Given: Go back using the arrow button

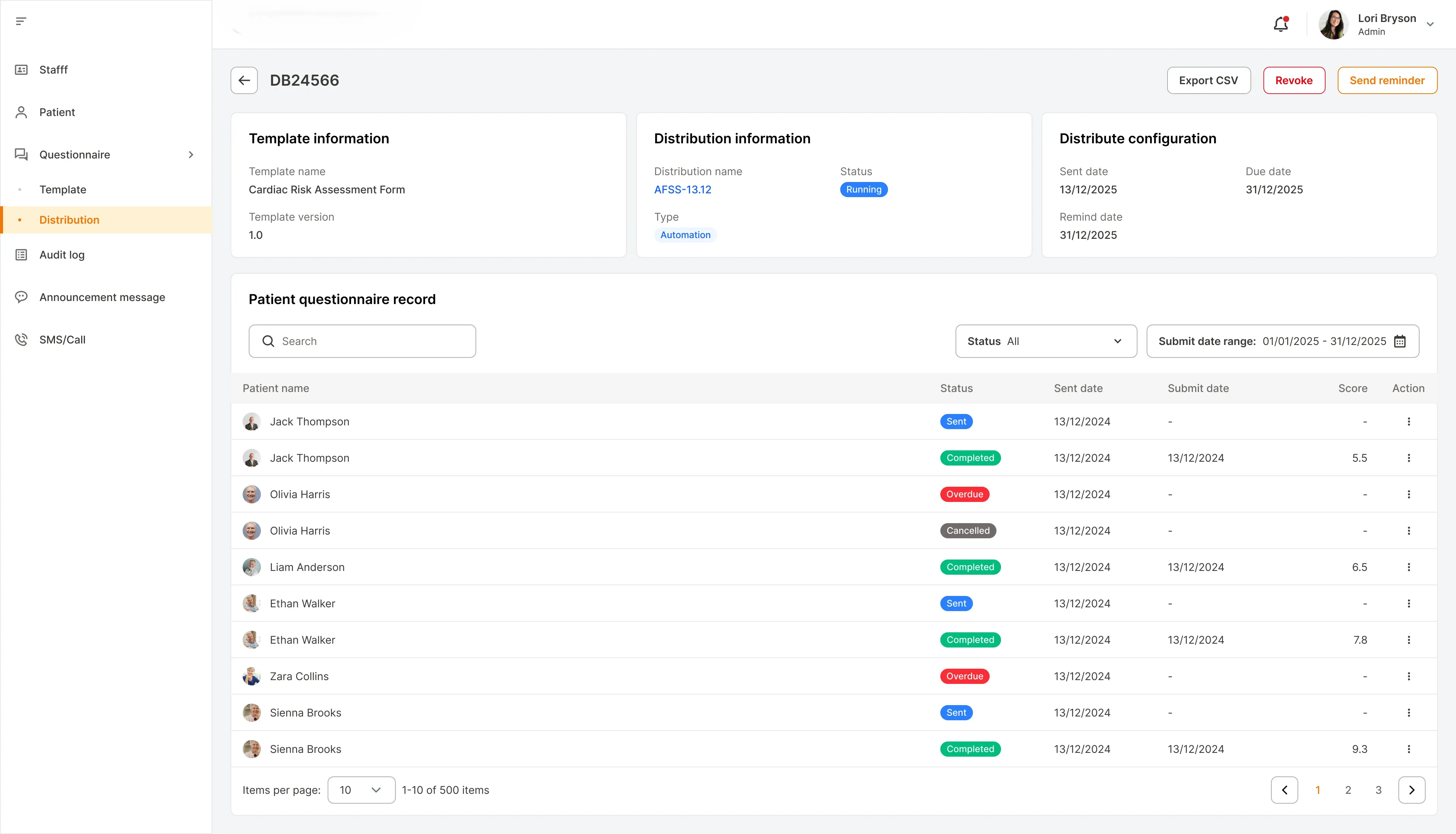Looking at the screenshot, I should [x=244, y=80].
